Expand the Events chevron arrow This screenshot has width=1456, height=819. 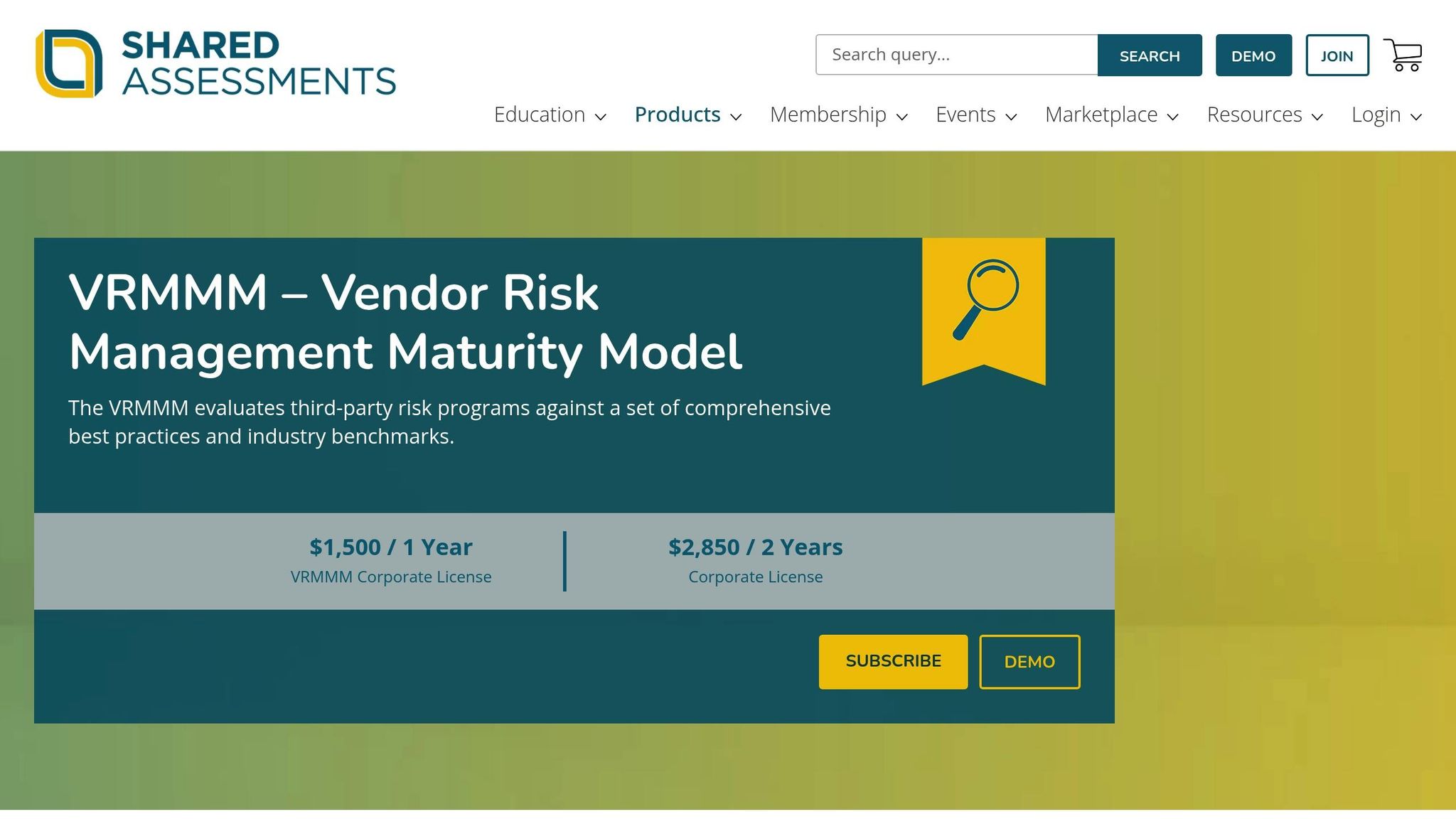(x=1011, y=117)
